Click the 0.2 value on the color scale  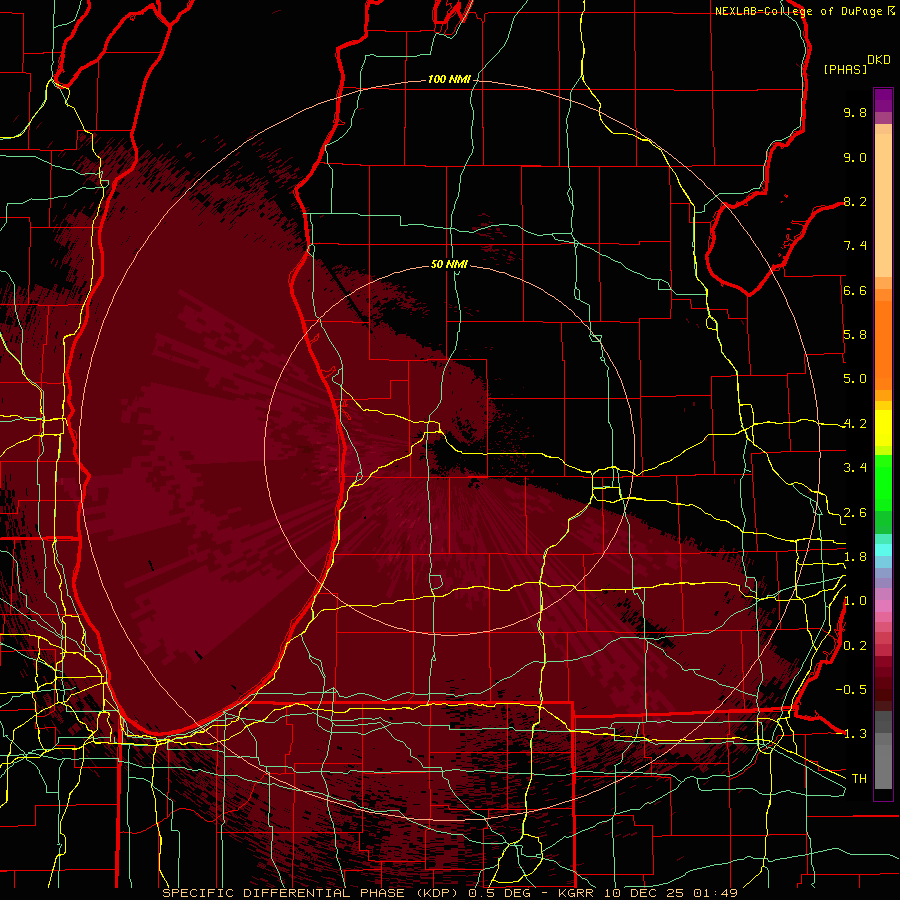pos(855,646)
